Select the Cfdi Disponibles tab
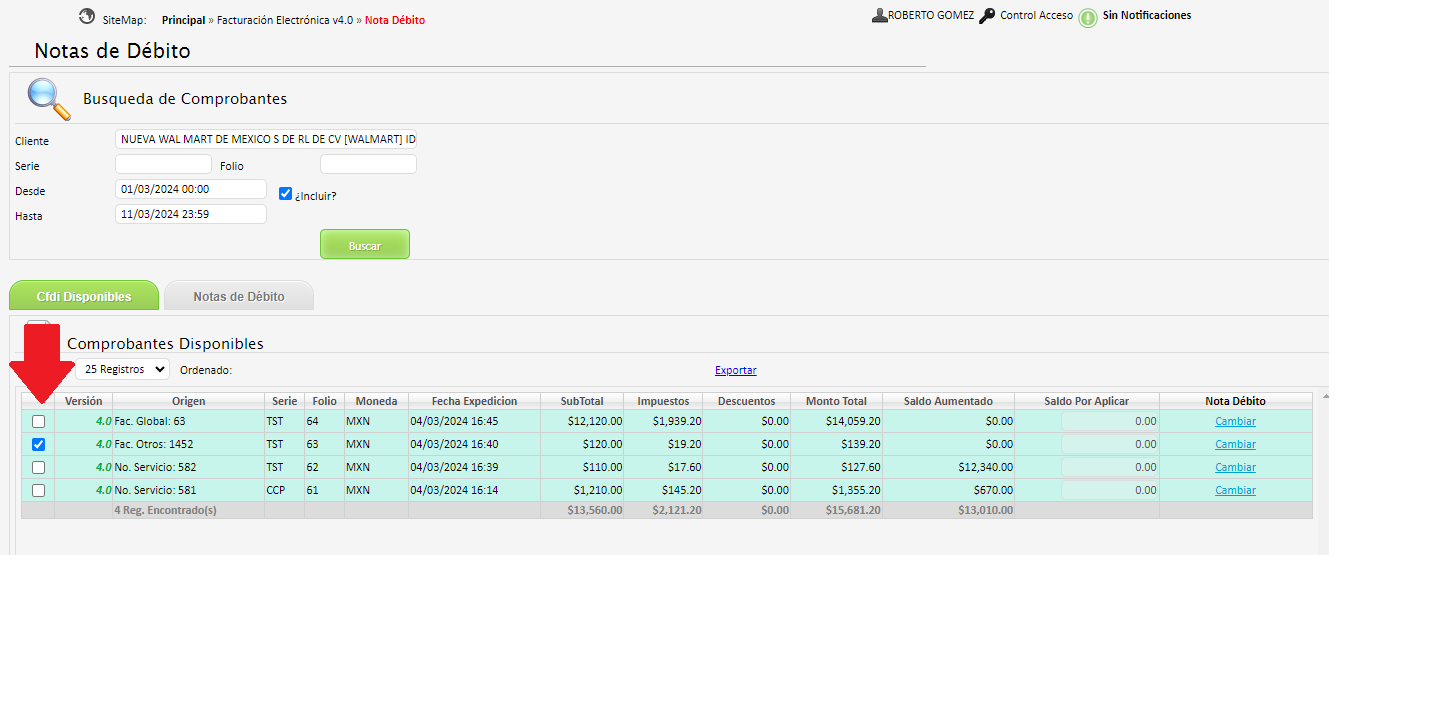The image size is (1433, 712). 84,296
